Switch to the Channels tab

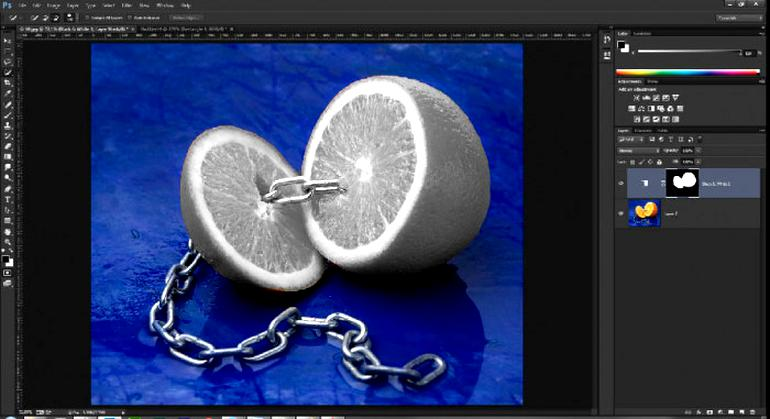coord(643,131)
